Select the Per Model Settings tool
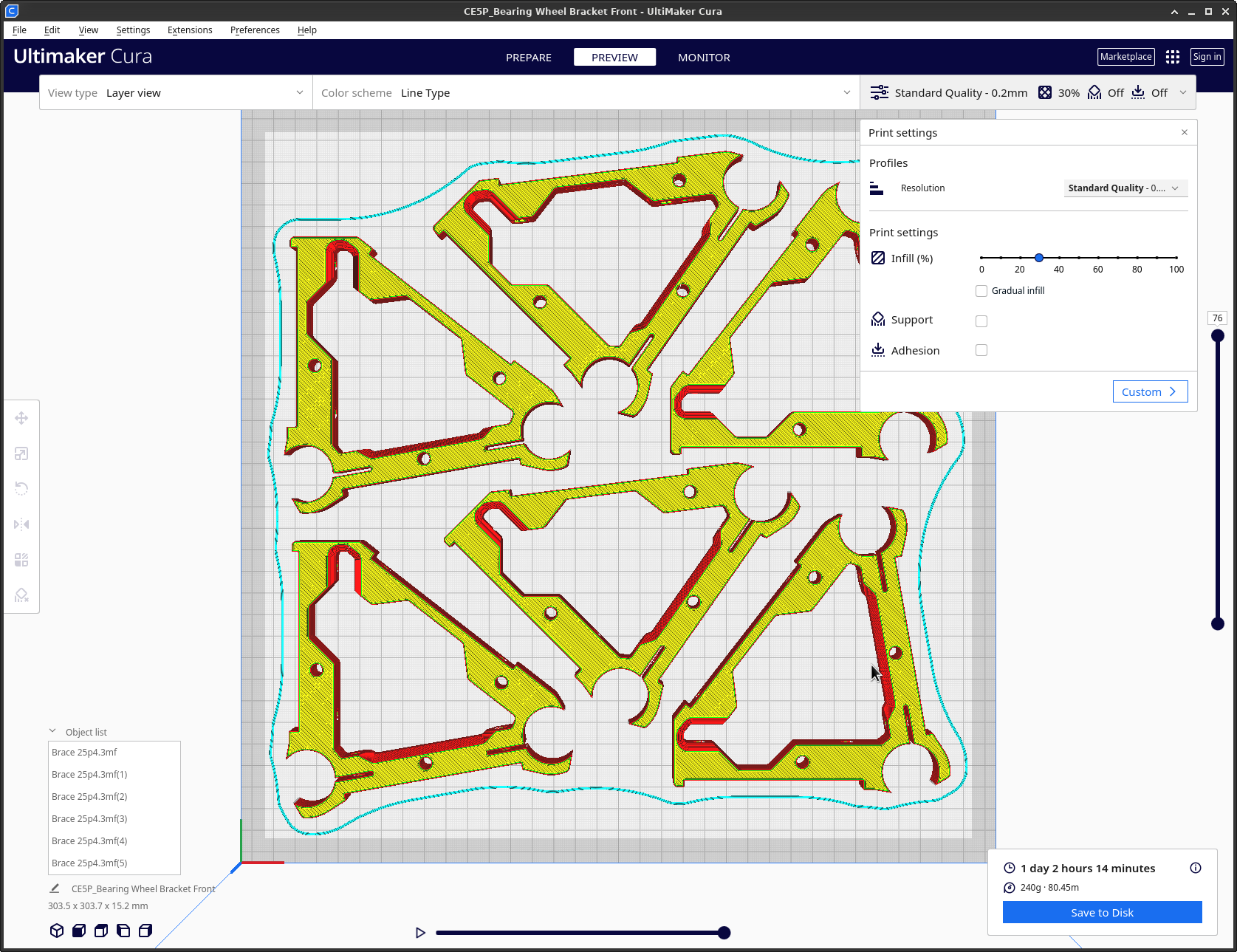Screen dimensions: 1237x952 21,560
